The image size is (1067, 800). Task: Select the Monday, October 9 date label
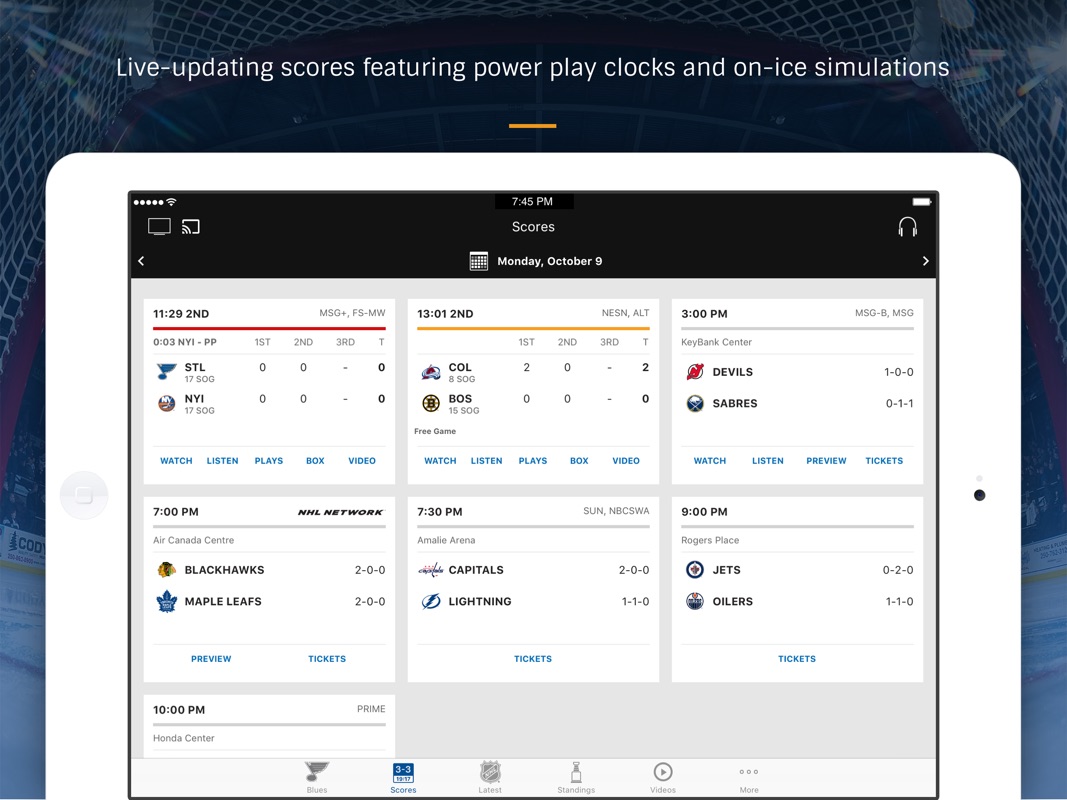click(x=550, y=261)
